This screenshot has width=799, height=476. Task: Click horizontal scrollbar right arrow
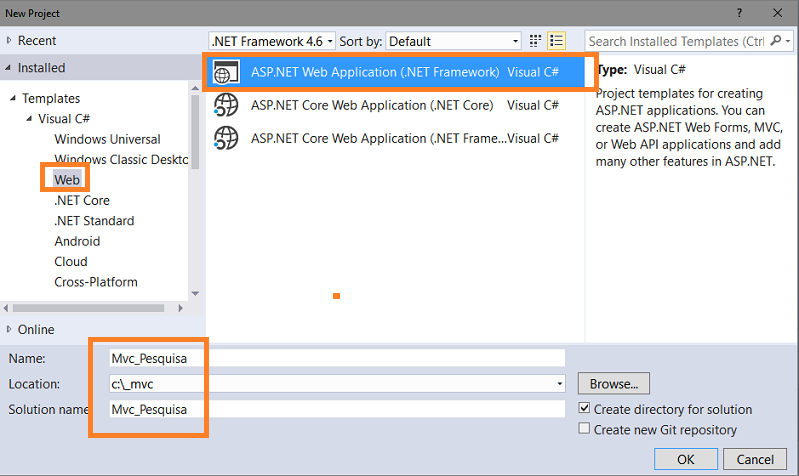(x=180, y=308)
